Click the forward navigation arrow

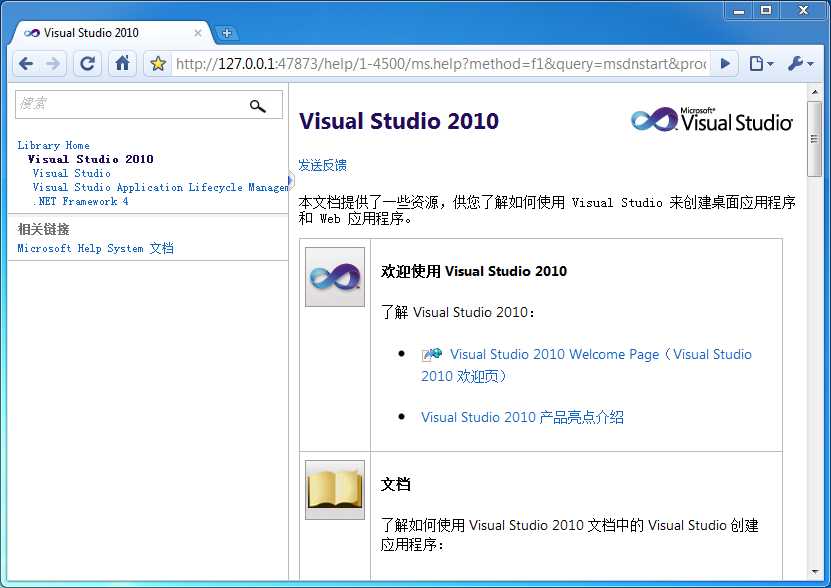click(x=53, y=64)
